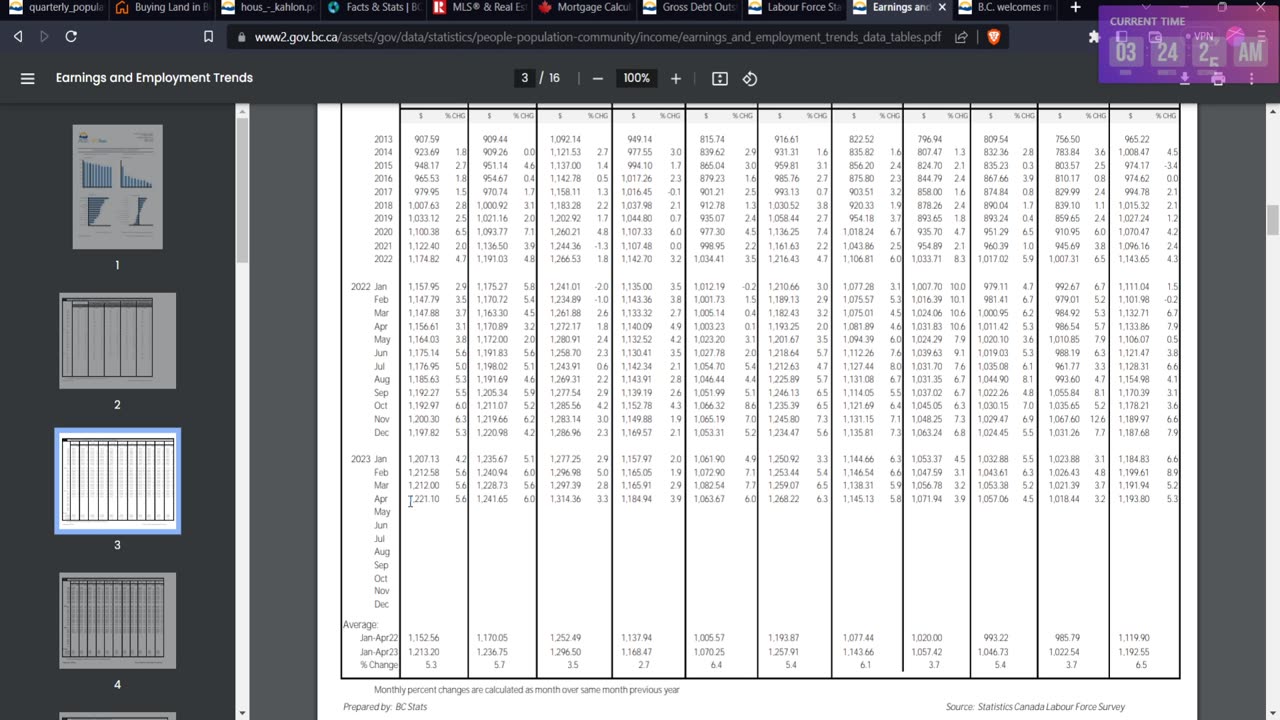1280x720 pixels.
Task: Click the 2023 Apr value 1,221.10
Action: (422, 498)
